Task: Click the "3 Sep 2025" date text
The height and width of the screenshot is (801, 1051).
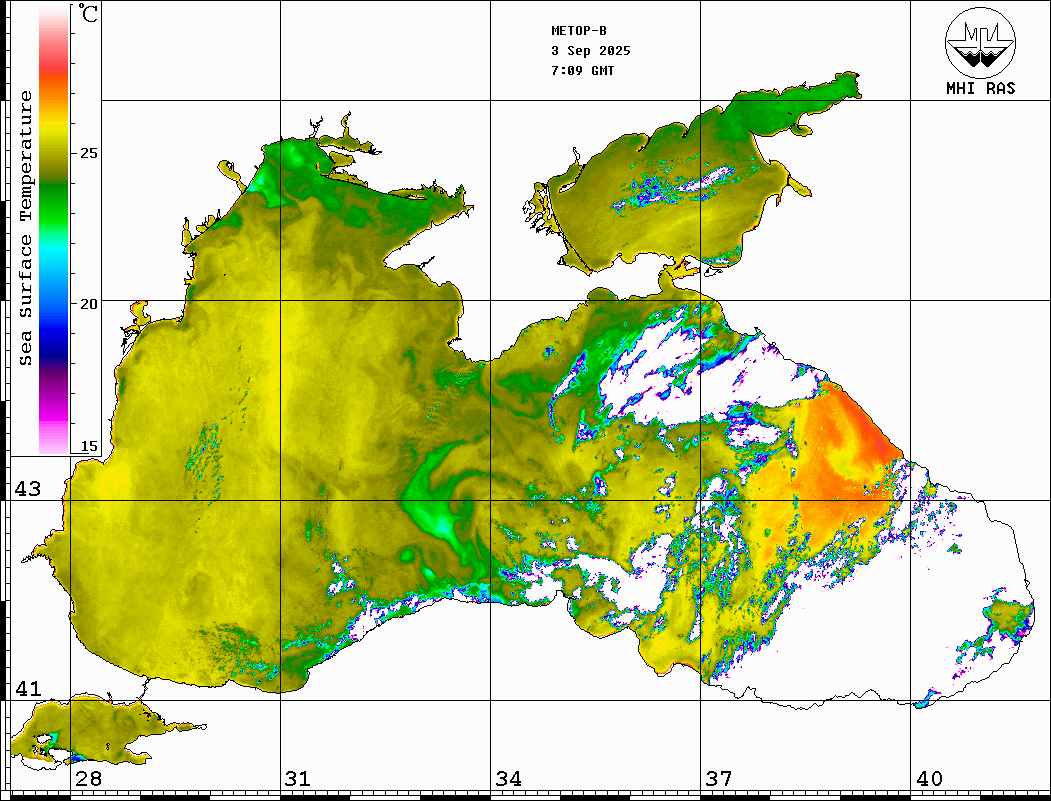Action: click(591, 51)
